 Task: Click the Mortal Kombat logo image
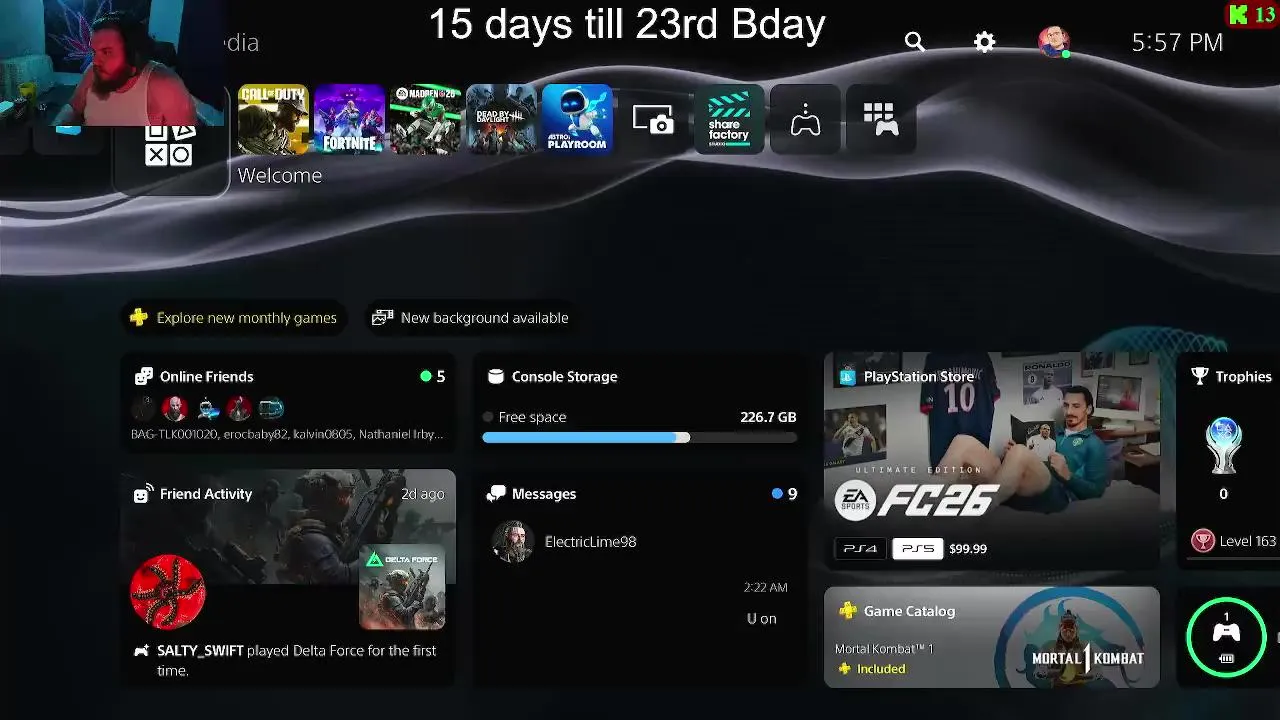[1088, 658]
